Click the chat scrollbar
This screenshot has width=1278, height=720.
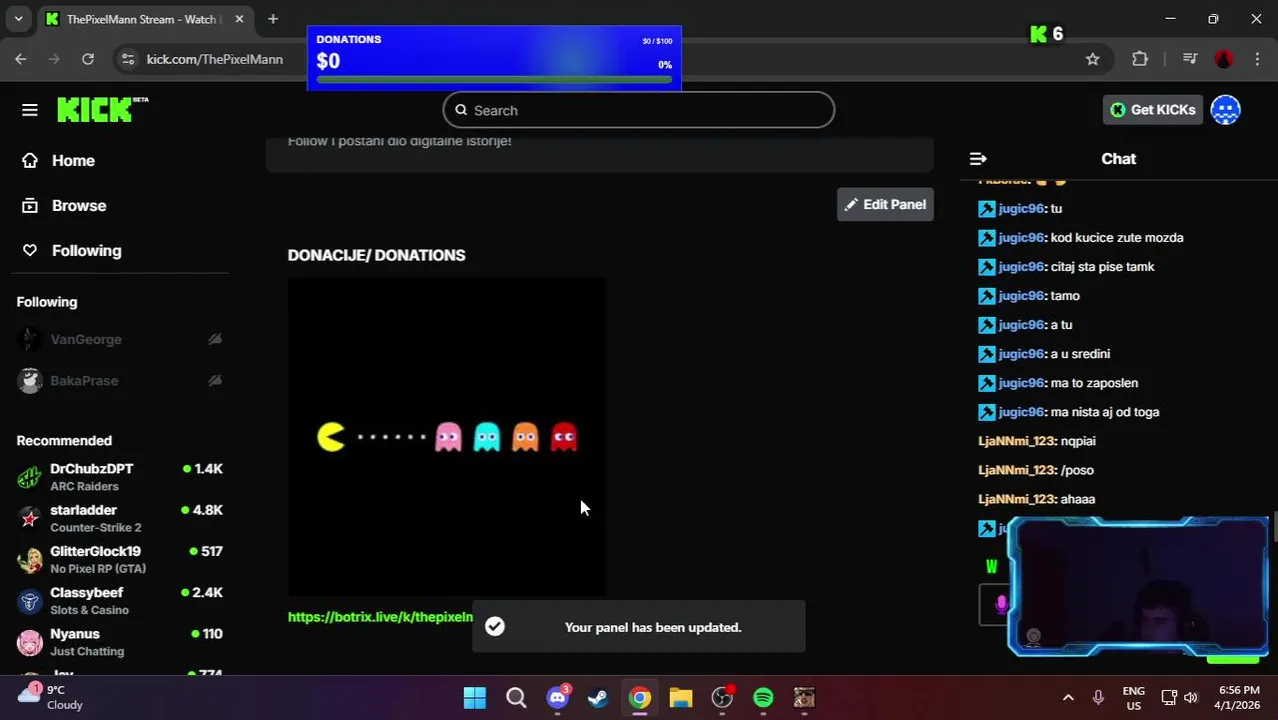pos(1274,528)
